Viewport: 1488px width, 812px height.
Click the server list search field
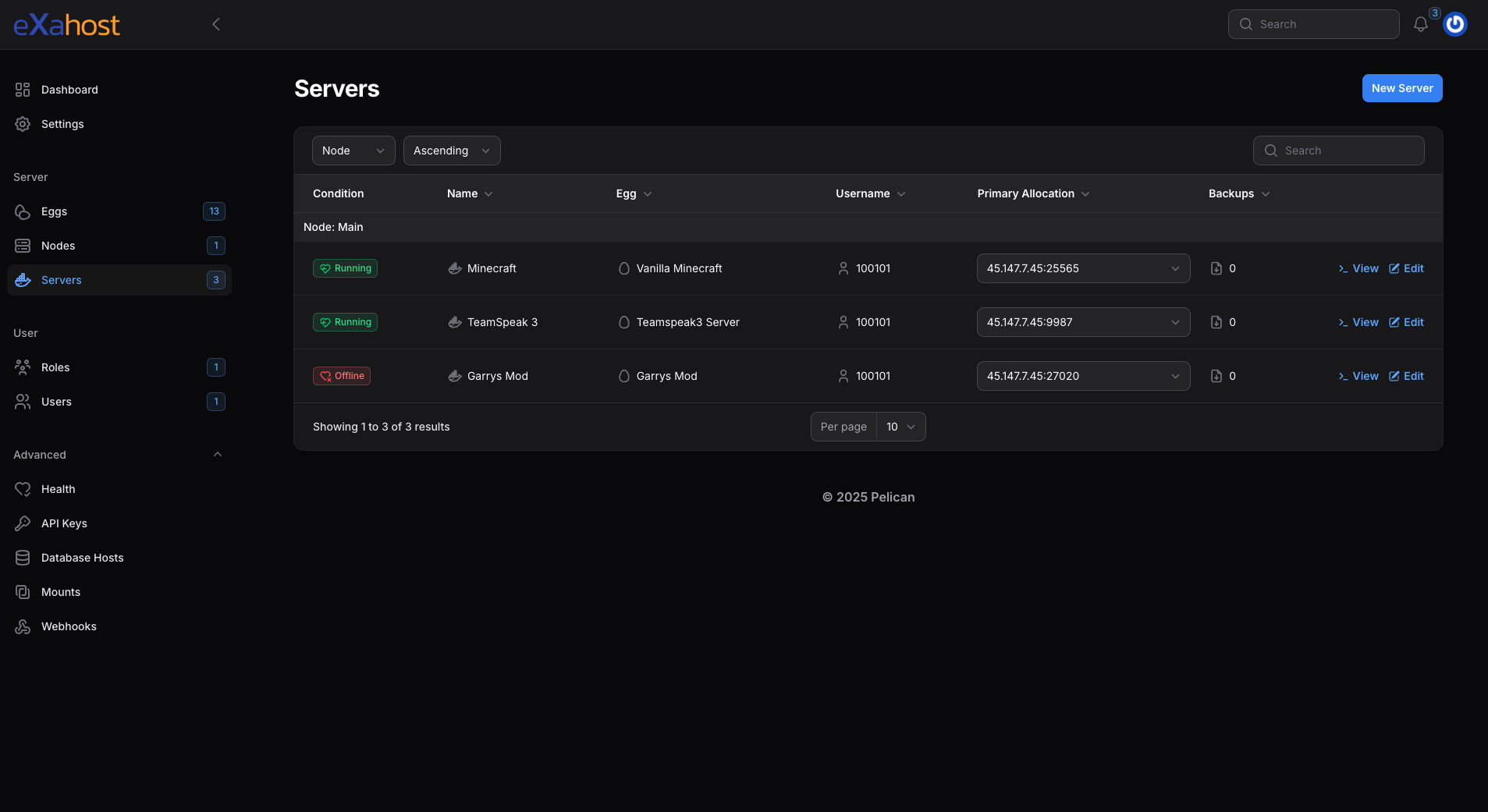point(1337,150)
